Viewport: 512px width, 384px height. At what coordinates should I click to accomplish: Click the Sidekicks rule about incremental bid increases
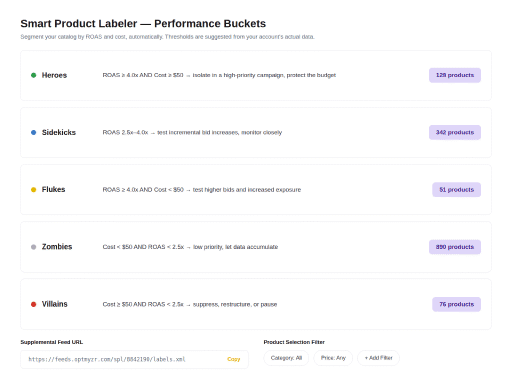[x=192, y=132]
